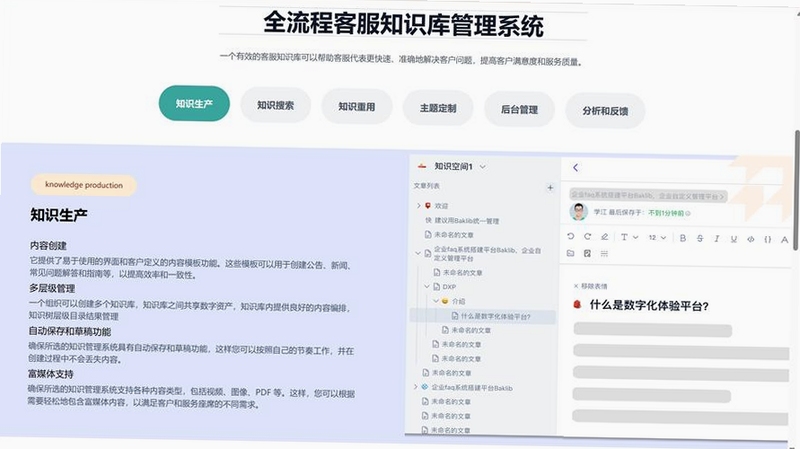The width and height of the screenshot is (800, 449).
Task: Click the 自动保存和草稿功能 subheading
Action: click(70, 332)
